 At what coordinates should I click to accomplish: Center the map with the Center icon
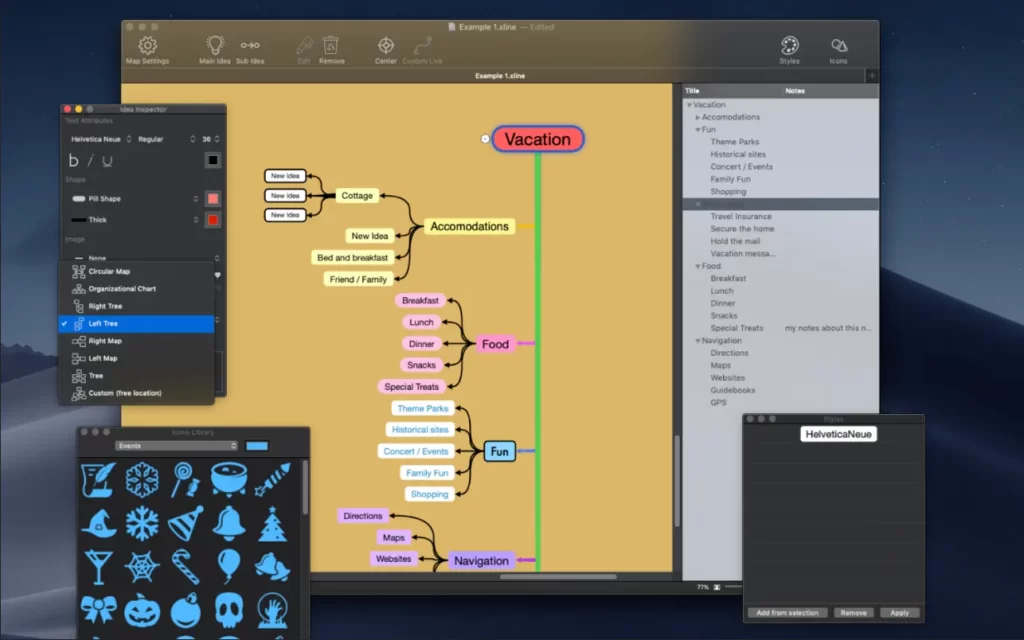coord(386,47)
